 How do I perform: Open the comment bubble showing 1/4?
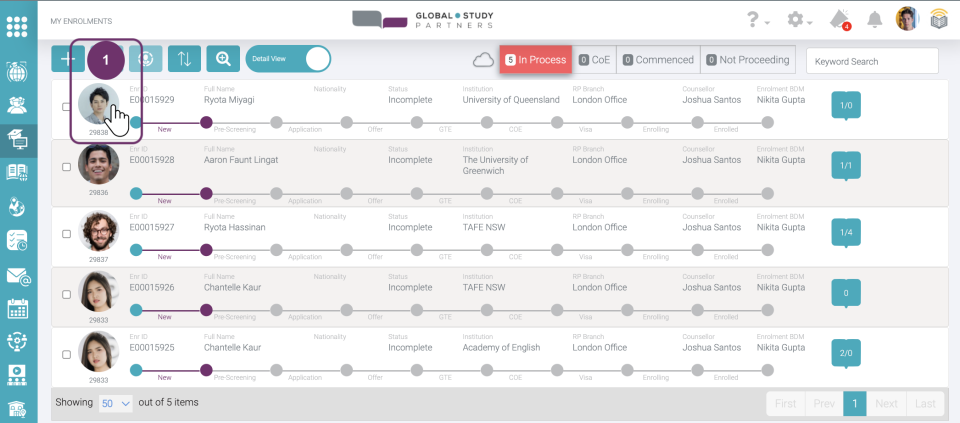click(x=846, y=233)
